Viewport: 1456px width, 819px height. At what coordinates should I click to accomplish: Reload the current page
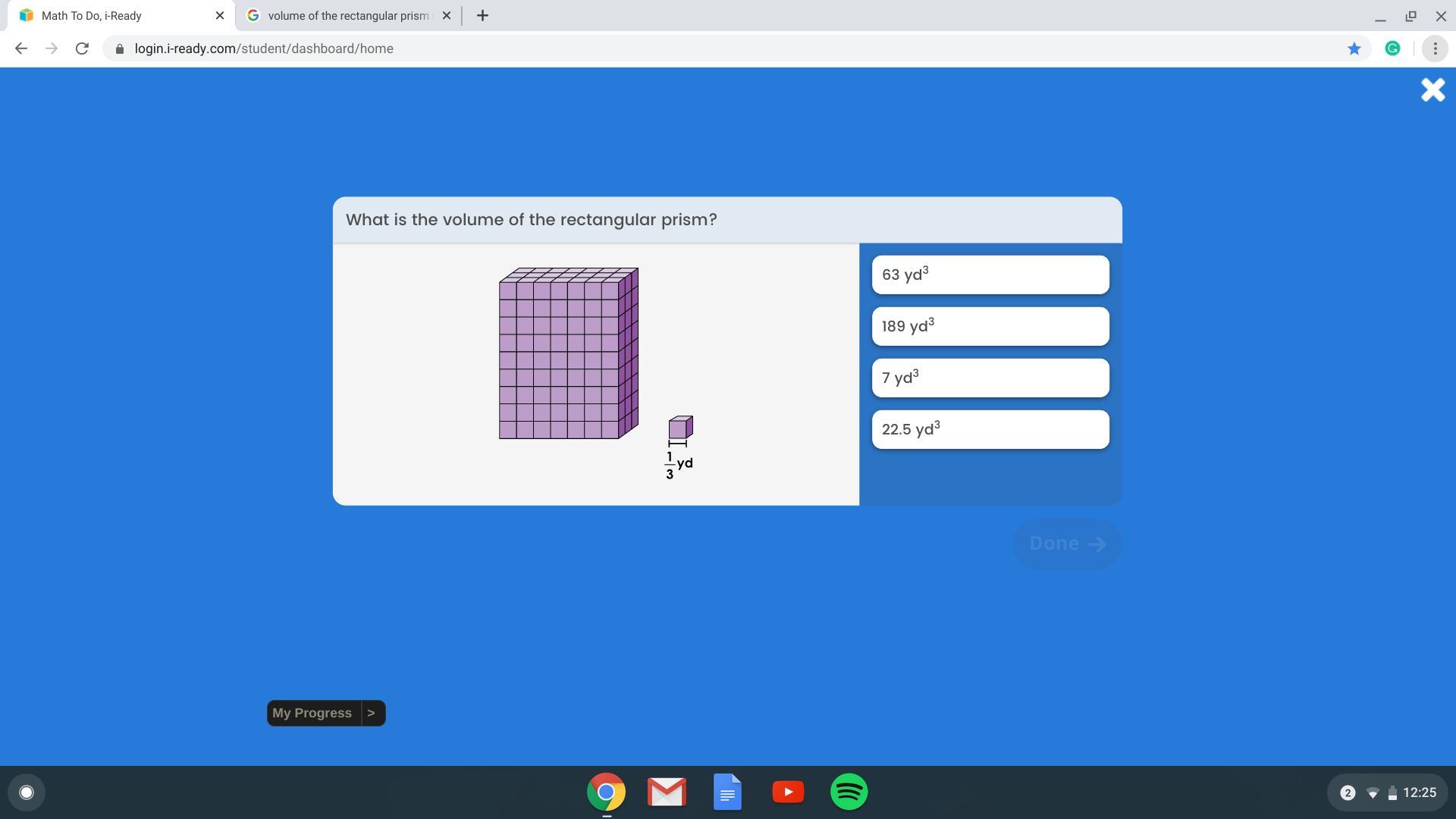point(82,49)
